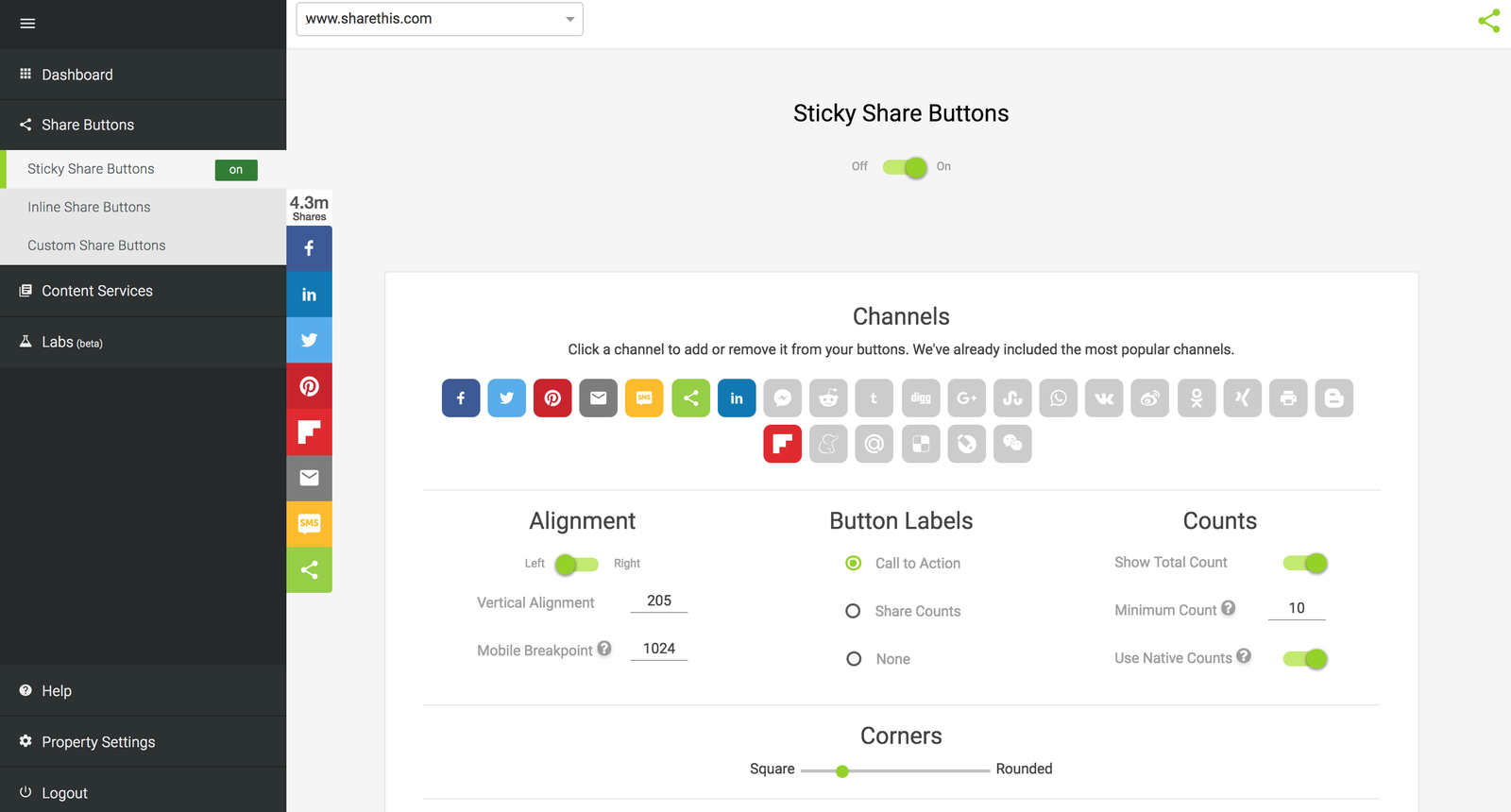The width and height of the screenshot is (1511, 812).
Task: Toggle the Pinterest channel button
Action: click(x=552, y=398)
